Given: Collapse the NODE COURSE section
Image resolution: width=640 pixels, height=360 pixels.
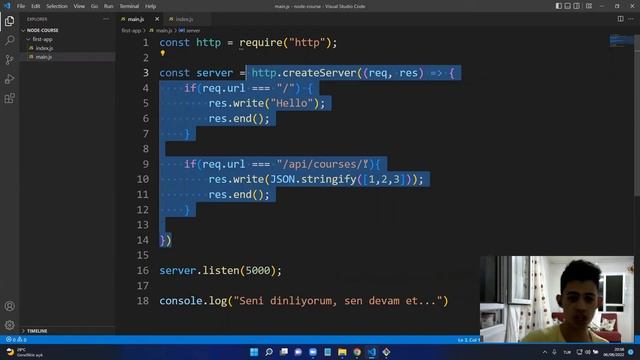Looking at the screenshot, I should pos(67,30).
